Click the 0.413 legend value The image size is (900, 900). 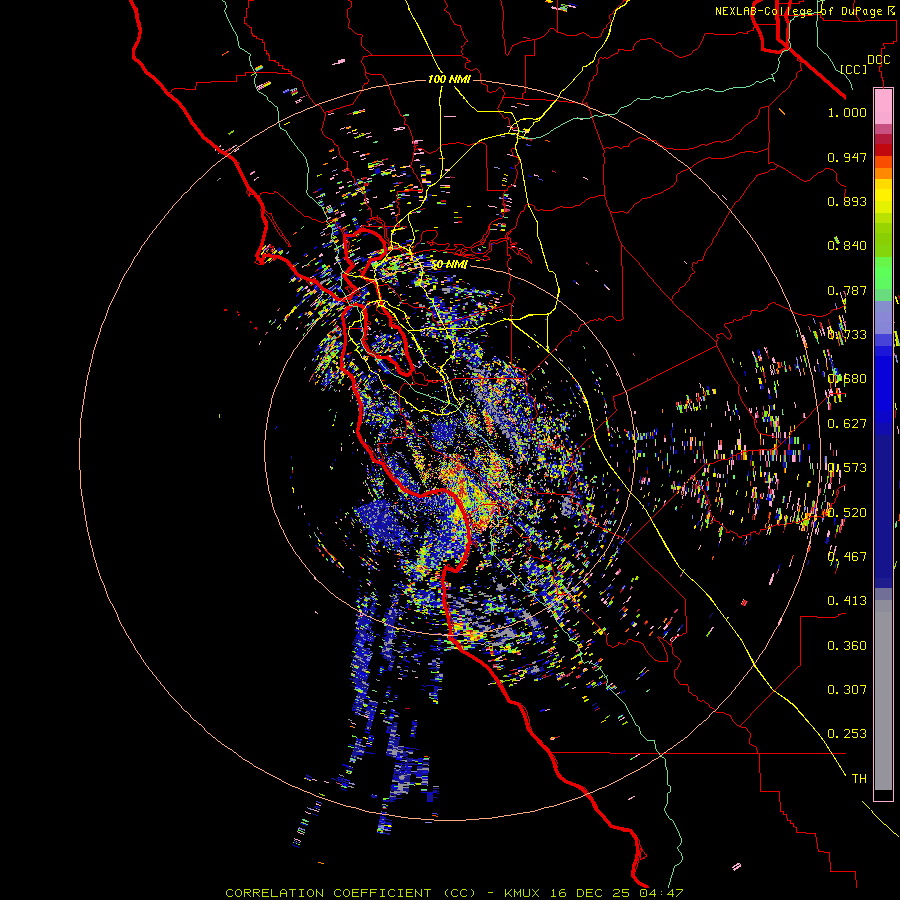pyautogui.click(x=847, y=601)
